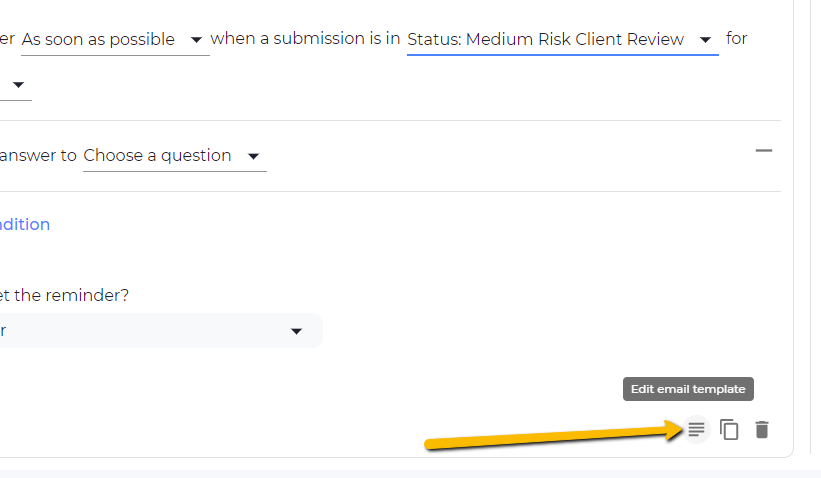Expand the small dropdown below the timing row
Screen dimensions: 821x478
coord(18,85)
